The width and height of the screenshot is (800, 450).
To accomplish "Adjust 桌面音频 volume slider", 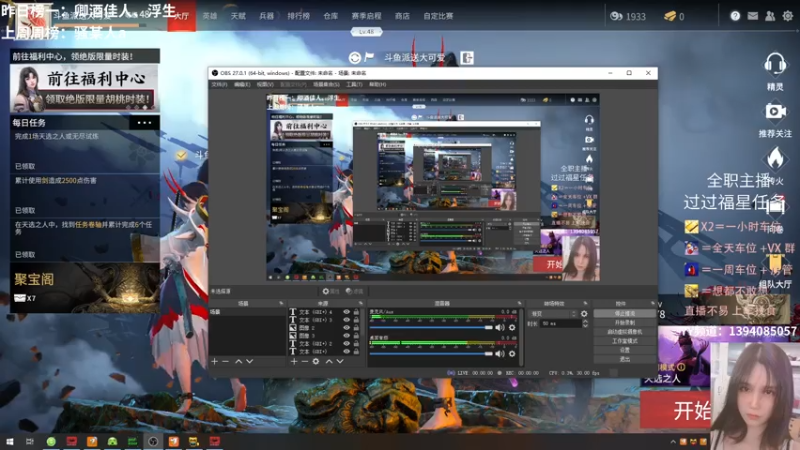I will click(x=431, y=354).
